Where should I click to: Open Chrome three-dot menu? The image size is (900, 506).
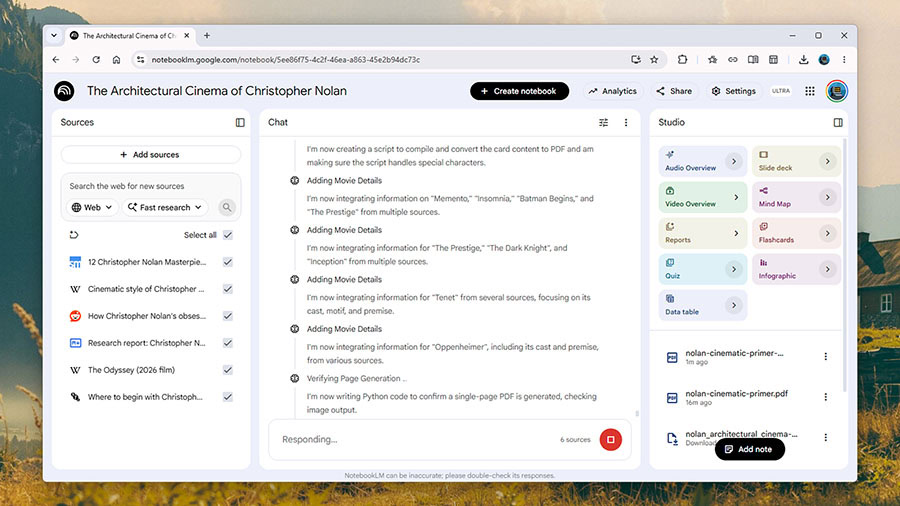tap(844, 60)
